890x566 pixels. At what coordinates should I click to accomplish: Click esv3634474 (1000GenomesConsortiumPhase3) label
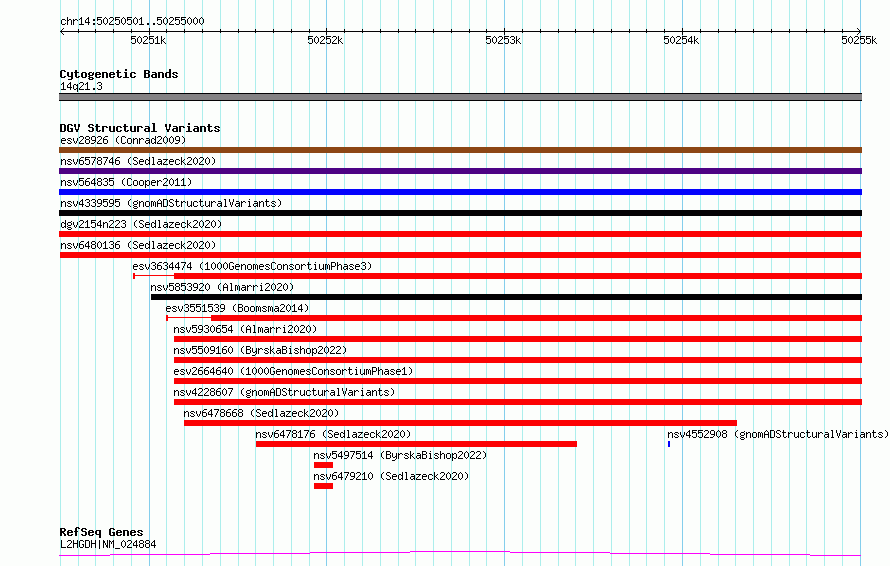click(252, 266)
